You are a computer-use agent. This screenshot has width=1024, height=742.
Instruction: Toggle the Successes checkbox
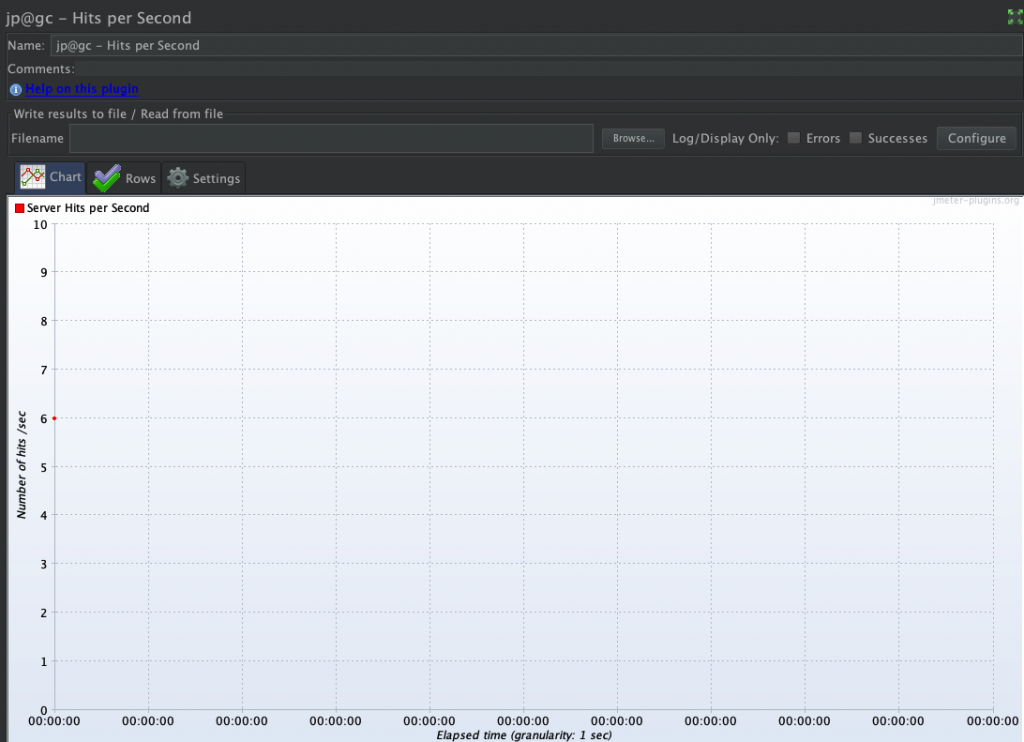(855, 138)
